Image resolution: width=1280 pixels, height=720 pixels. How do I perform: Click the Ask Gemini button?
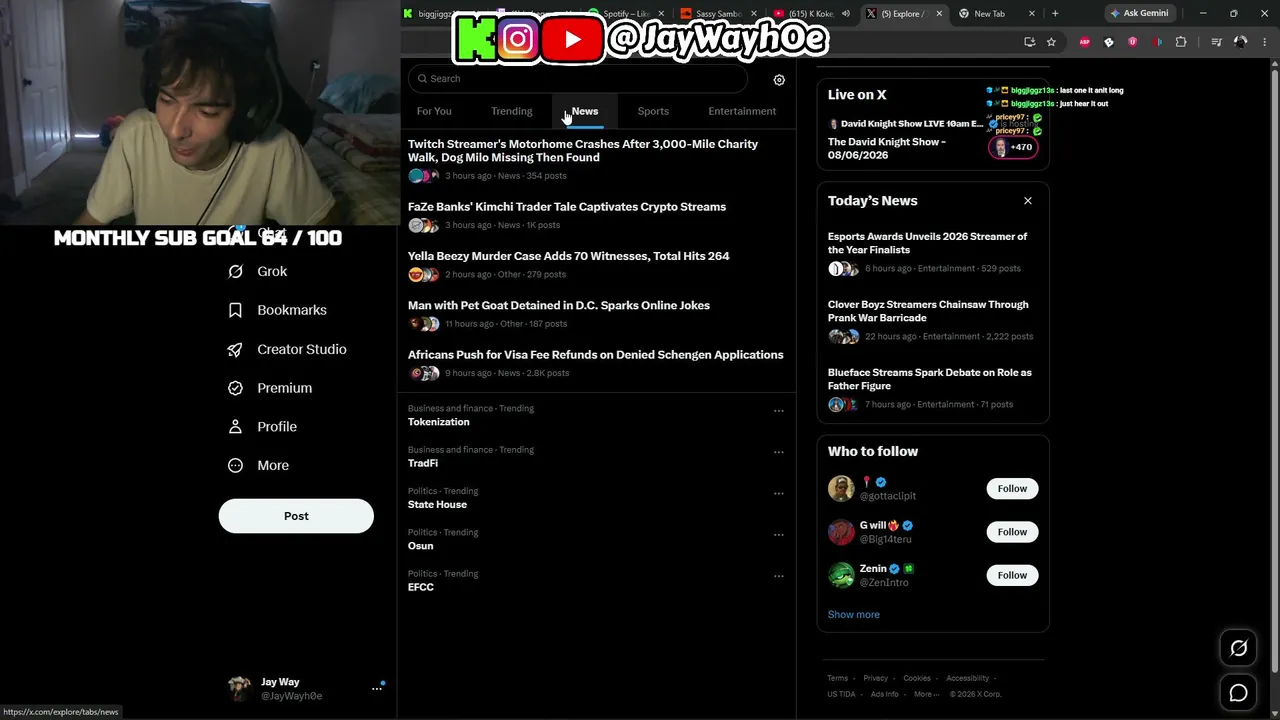coord(1138,14)
